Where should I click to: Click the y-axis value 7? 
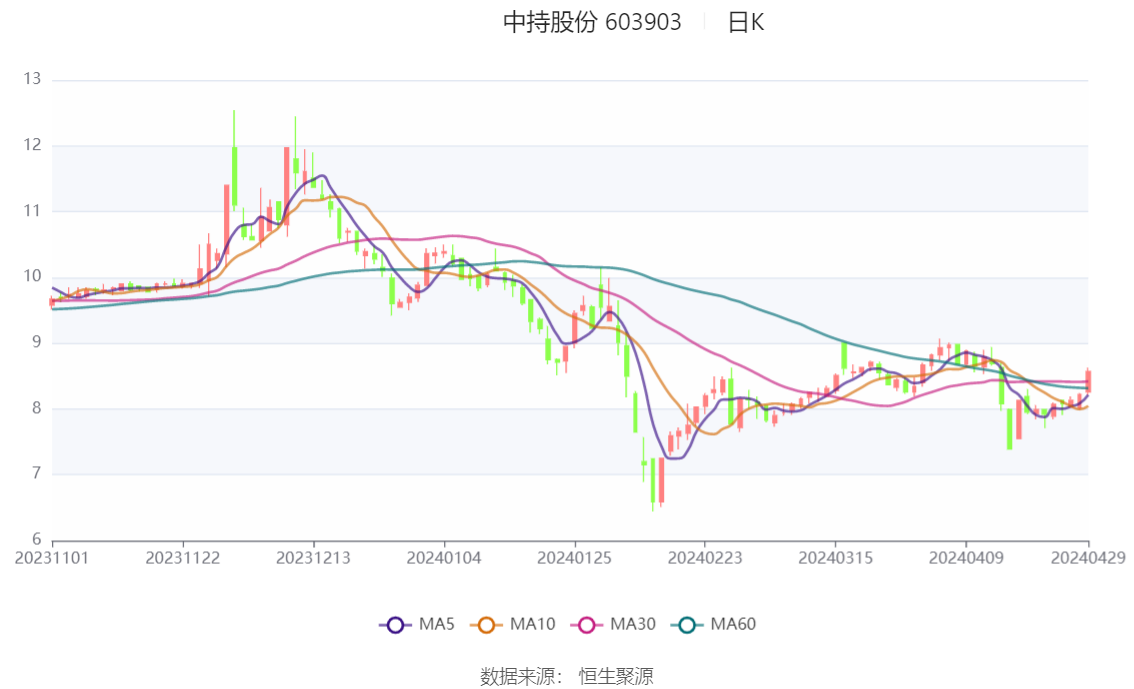click(37, 474)
